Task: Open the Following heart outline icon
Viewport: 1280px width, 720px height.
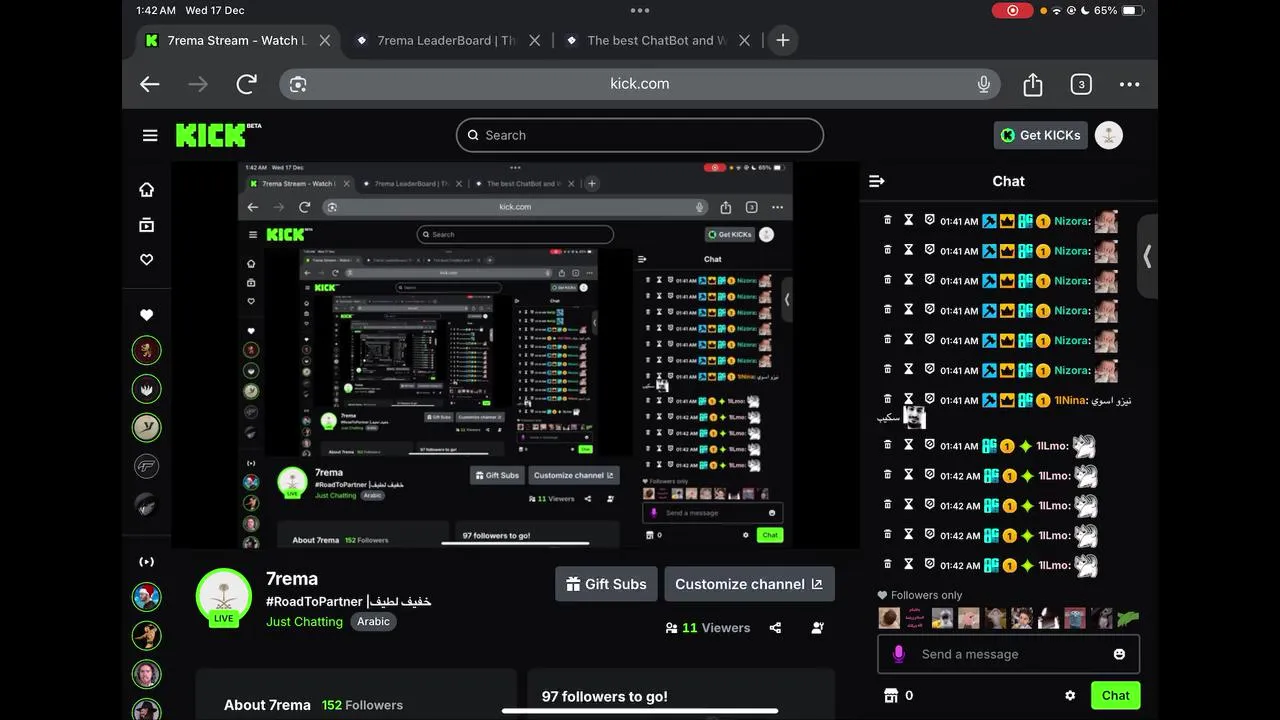Action: coord(147,259)
